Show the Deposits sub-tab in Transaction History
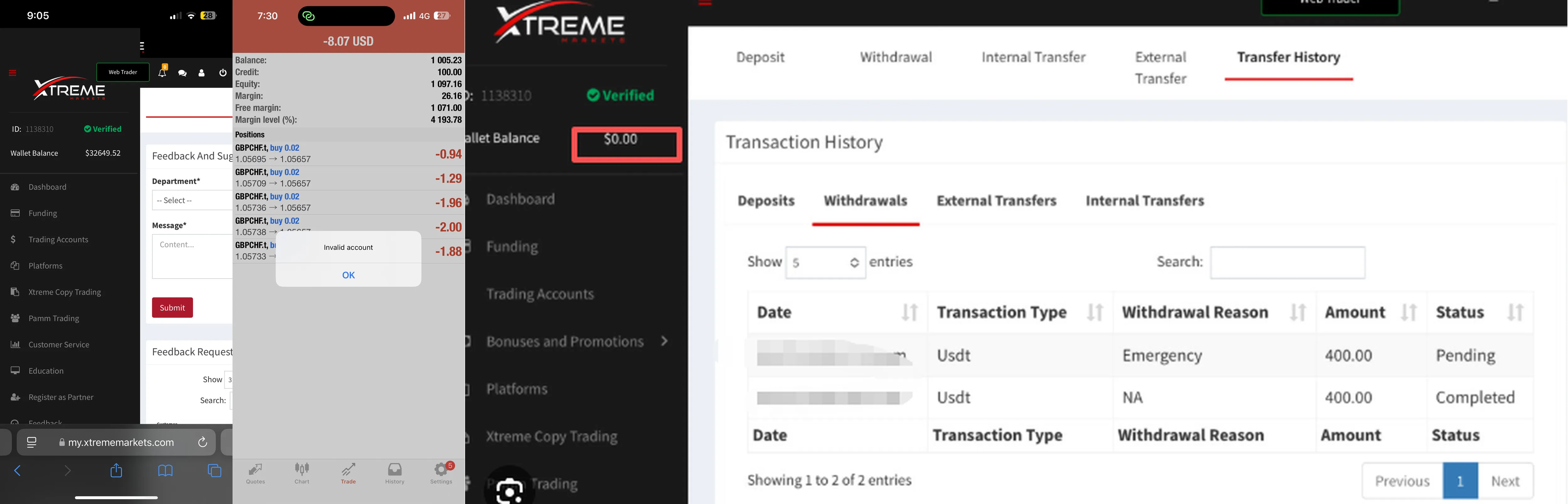The height and width of the screenshot is (504, 1568). (766, 201)
